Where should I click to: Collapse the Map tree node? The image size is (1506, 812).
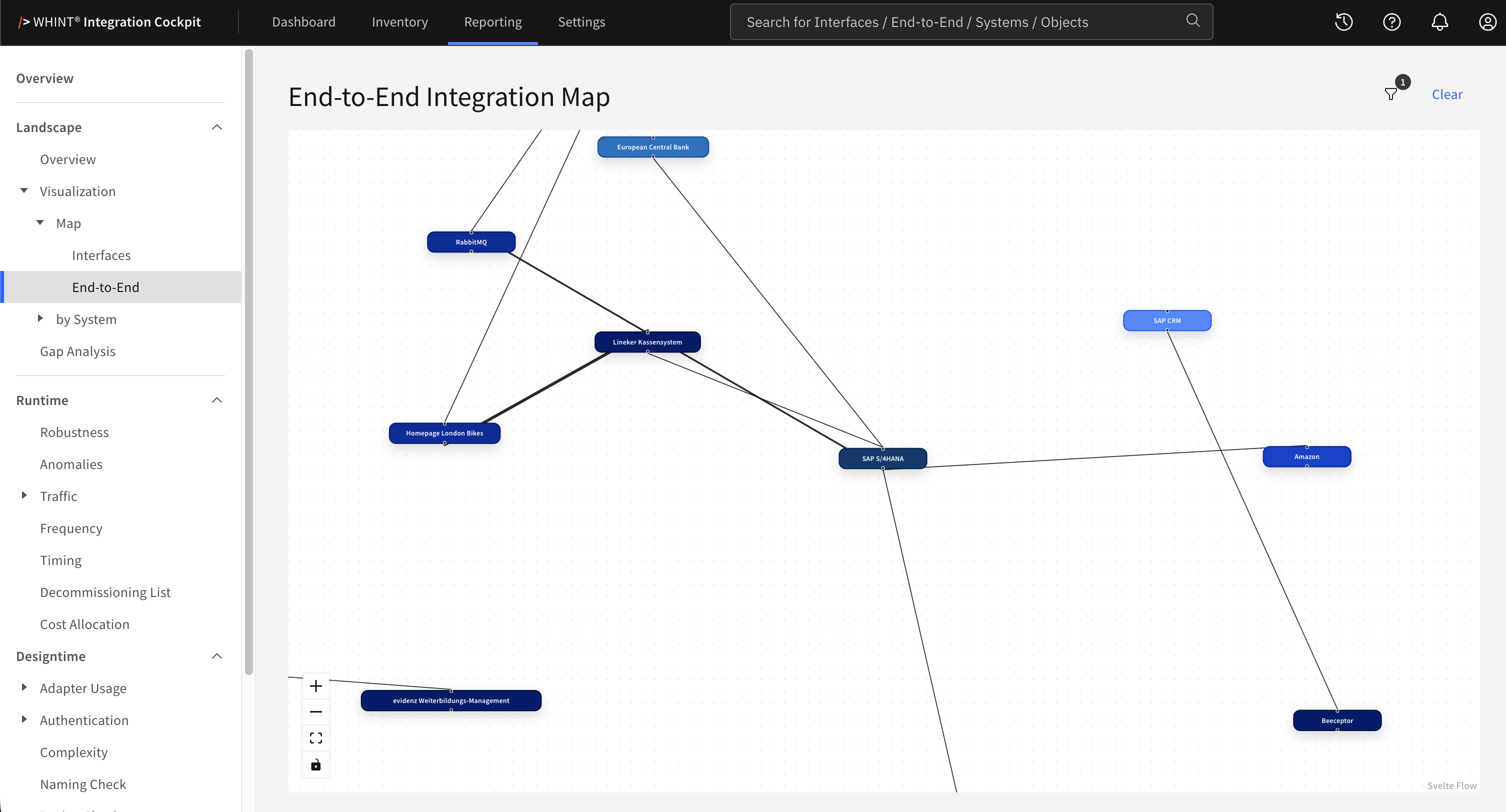click(x=40, y=222)
